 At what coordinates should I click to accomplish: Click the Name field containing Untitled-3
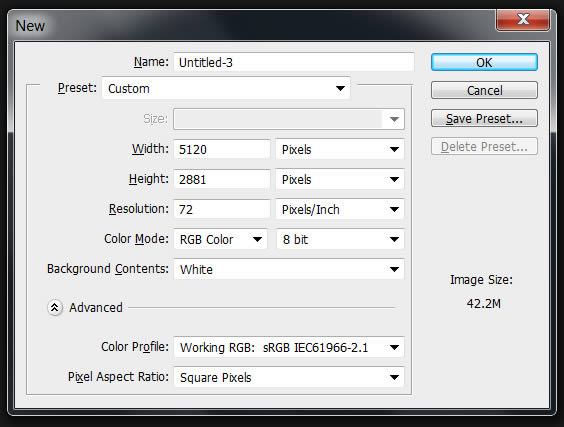pyautogui.click(x=294, y=62)
